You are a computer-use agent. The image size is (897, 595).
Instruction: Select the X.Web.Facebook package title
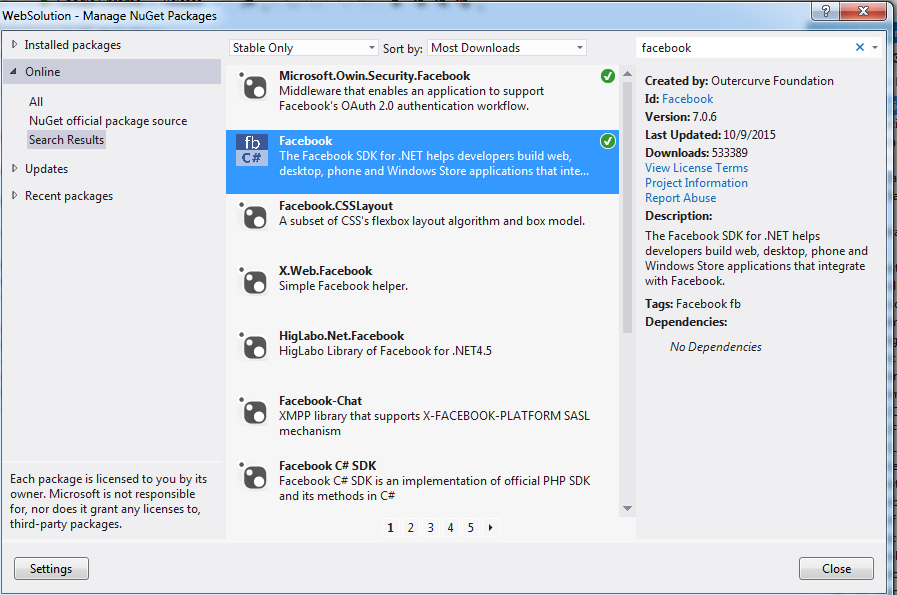coord(326,271)
